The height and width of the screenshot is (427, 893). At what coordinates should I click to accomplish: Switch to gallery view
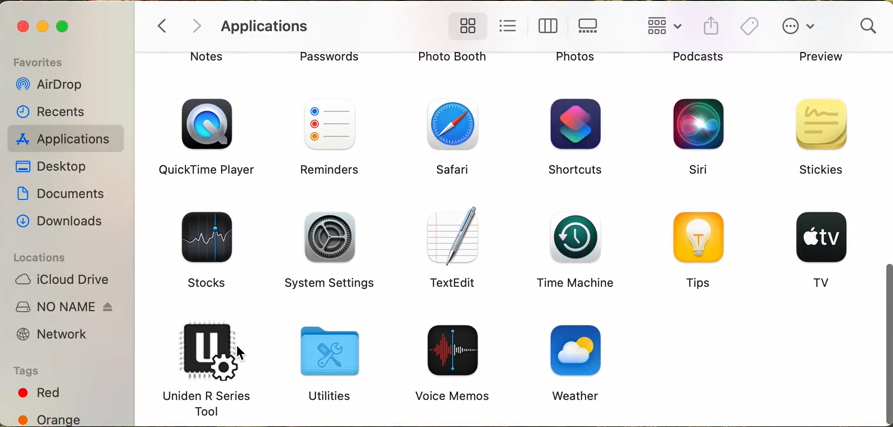(x=587, y=26)
